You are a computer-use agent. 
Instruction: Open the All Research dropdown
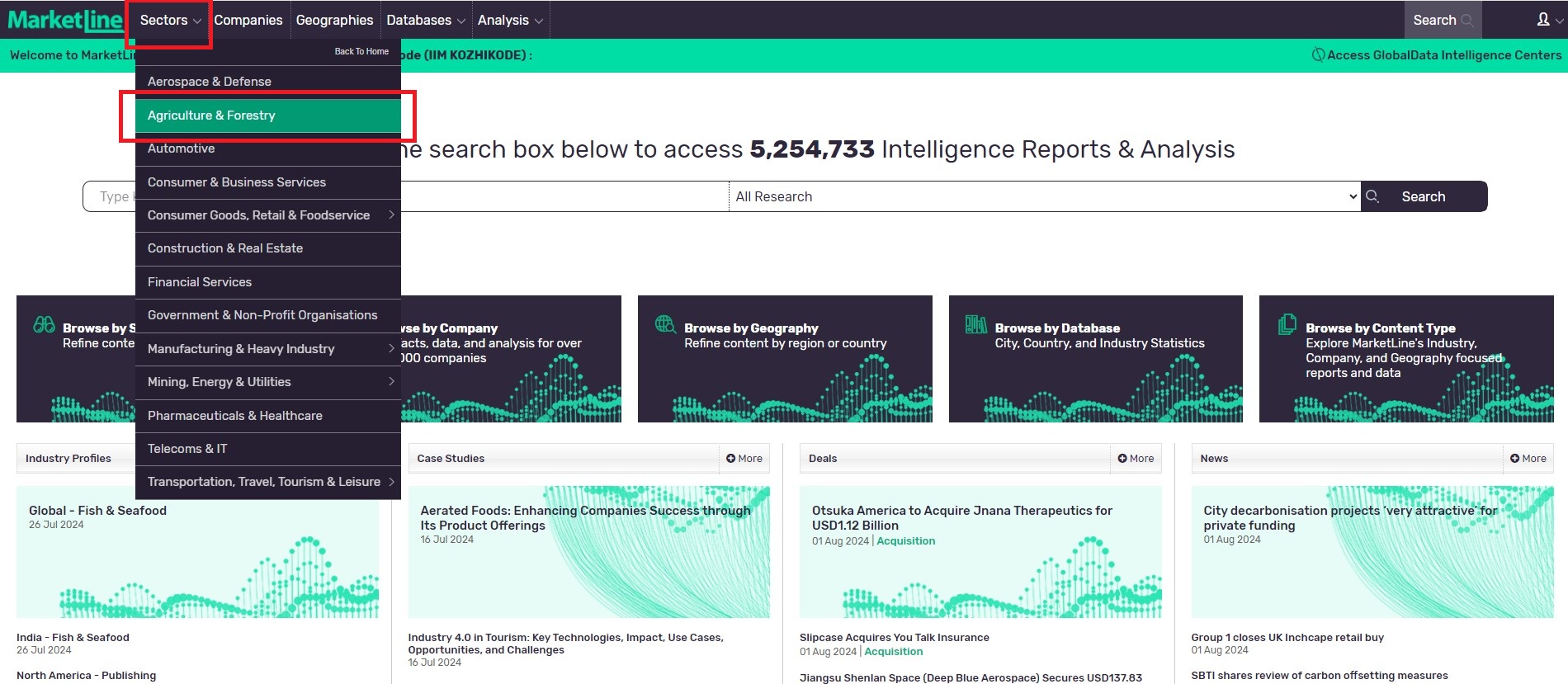click(1044, 196)
